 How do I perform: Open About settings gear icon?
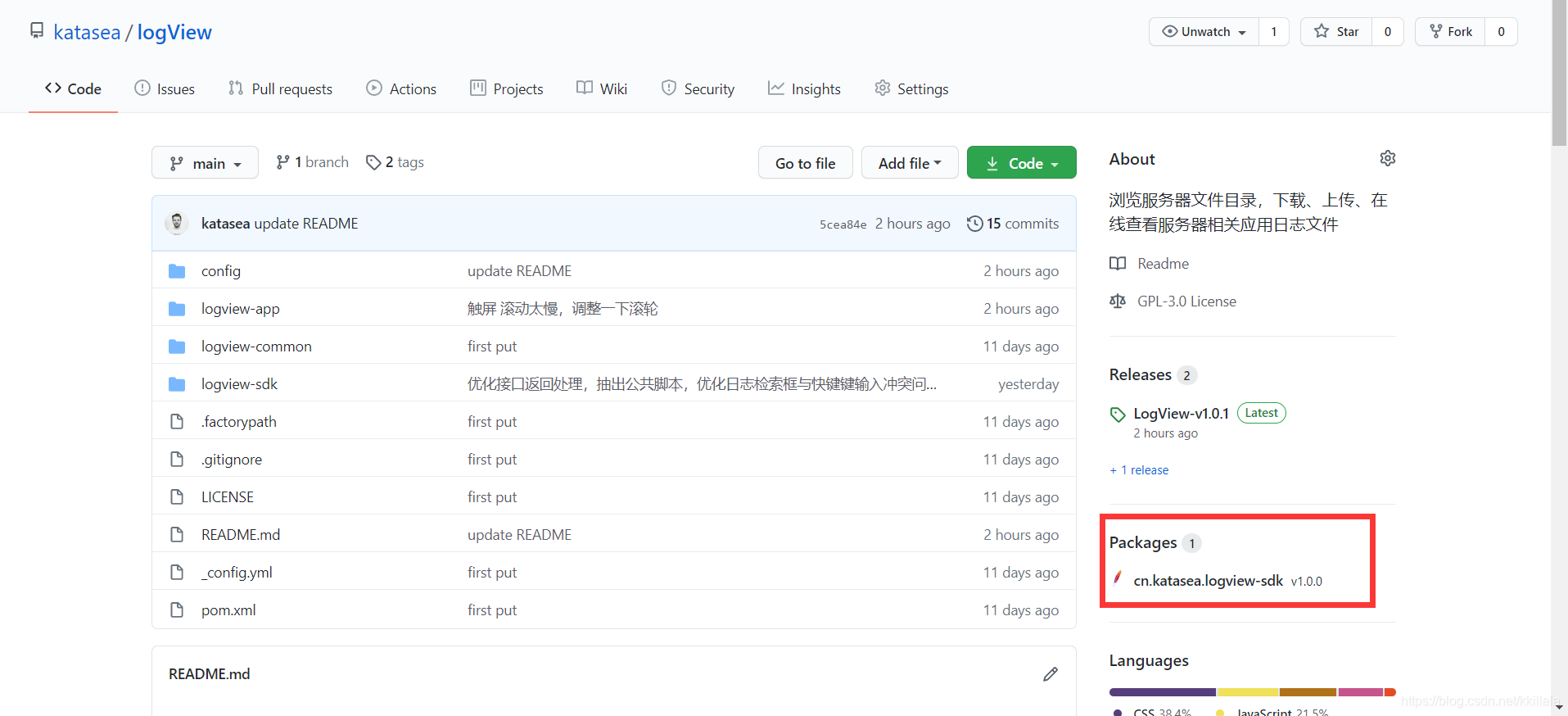pos(1388,158)
